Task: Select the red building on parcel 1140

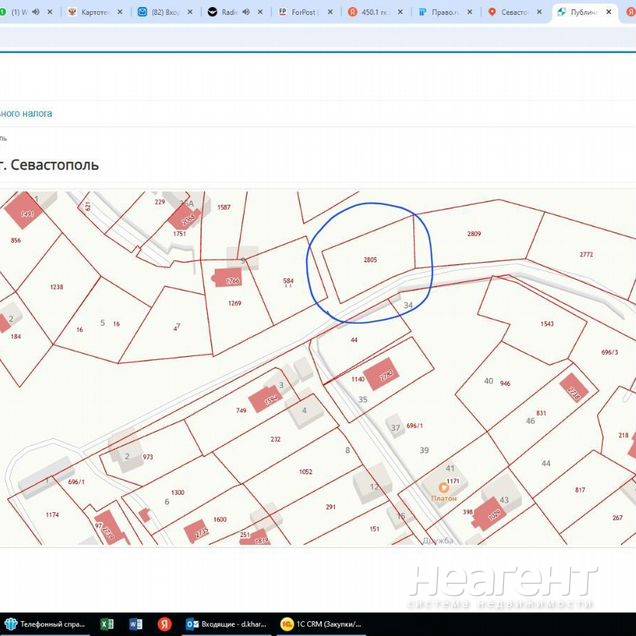Action: click(381, 377)
